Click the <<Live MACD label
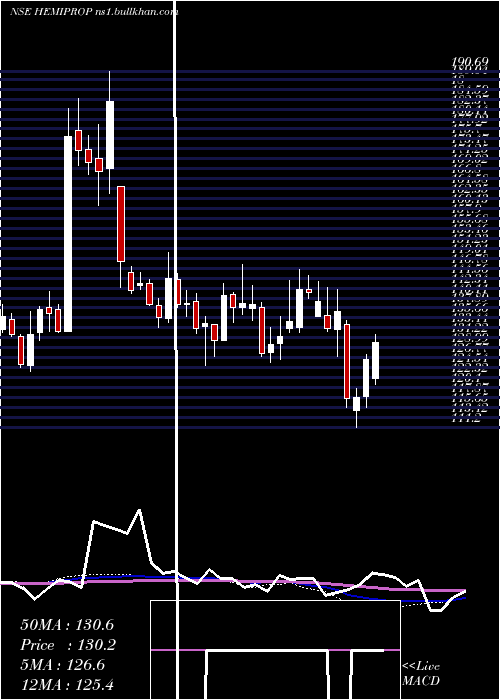 [x=421, y=674]
